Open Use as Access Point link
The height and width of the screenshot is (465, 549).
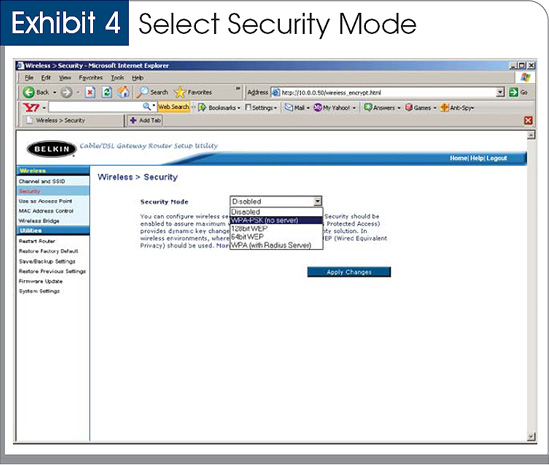[46, 201]
